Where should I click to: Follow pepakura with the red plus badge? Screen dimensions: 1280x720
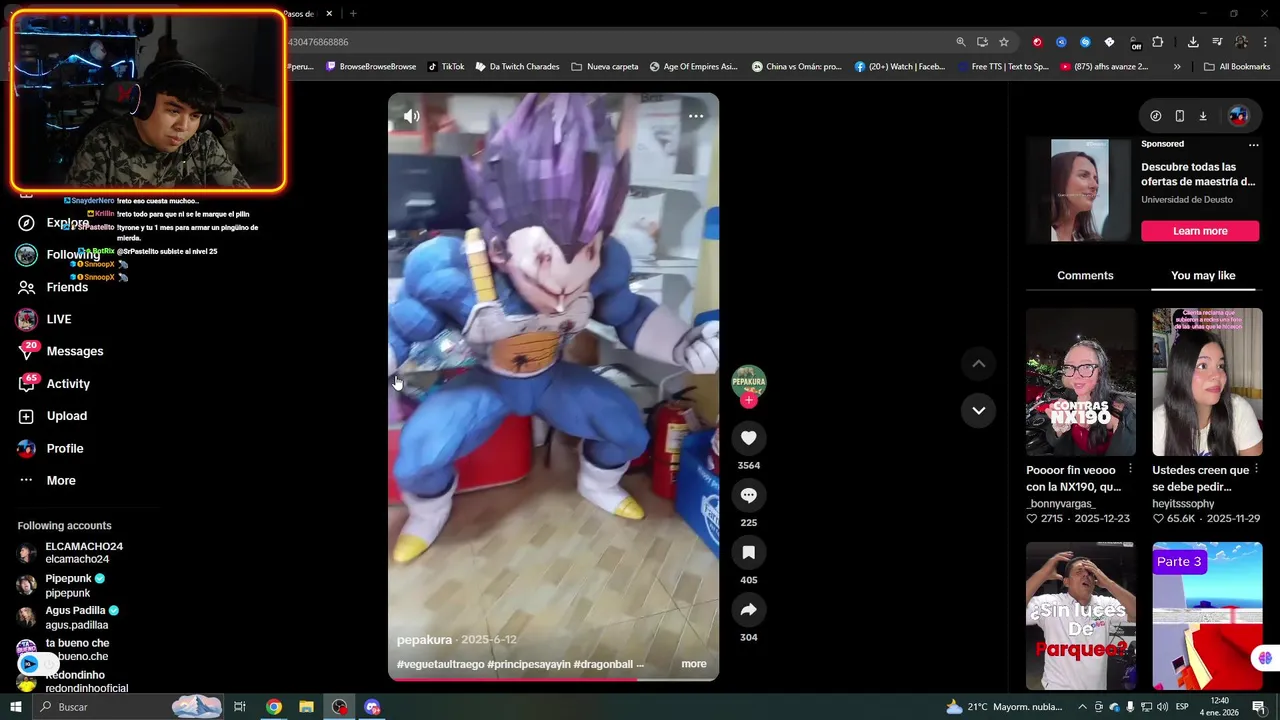pos(748,400)
